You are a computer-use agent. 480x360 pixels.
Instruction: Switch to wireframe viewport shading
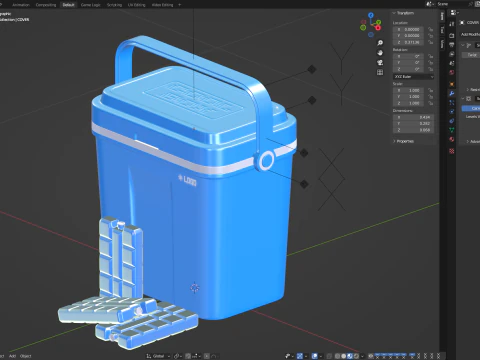coord(337,356)
